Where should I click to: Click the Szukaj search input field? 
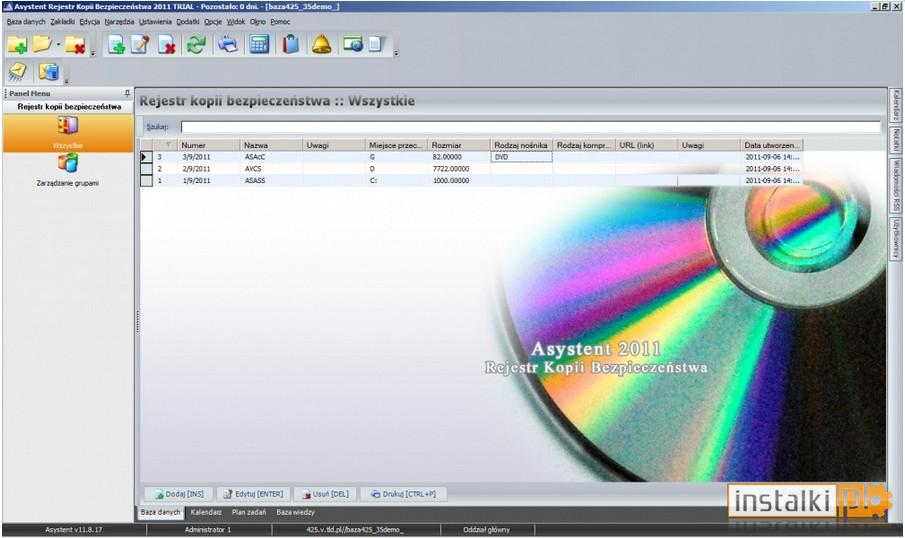(531, 126)
